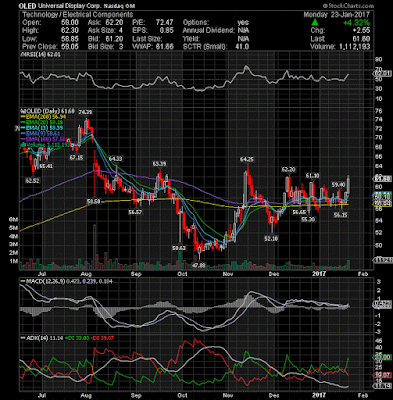Click the MACD(12,26,9) legend marker

[x=23, y=281]
